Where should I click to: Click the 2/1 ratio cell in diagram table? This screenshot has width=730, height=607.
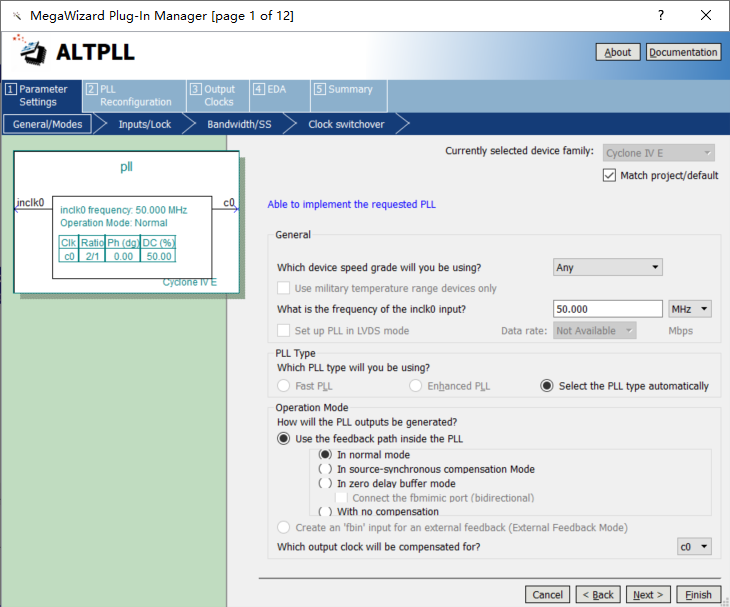tap(92, 256)
